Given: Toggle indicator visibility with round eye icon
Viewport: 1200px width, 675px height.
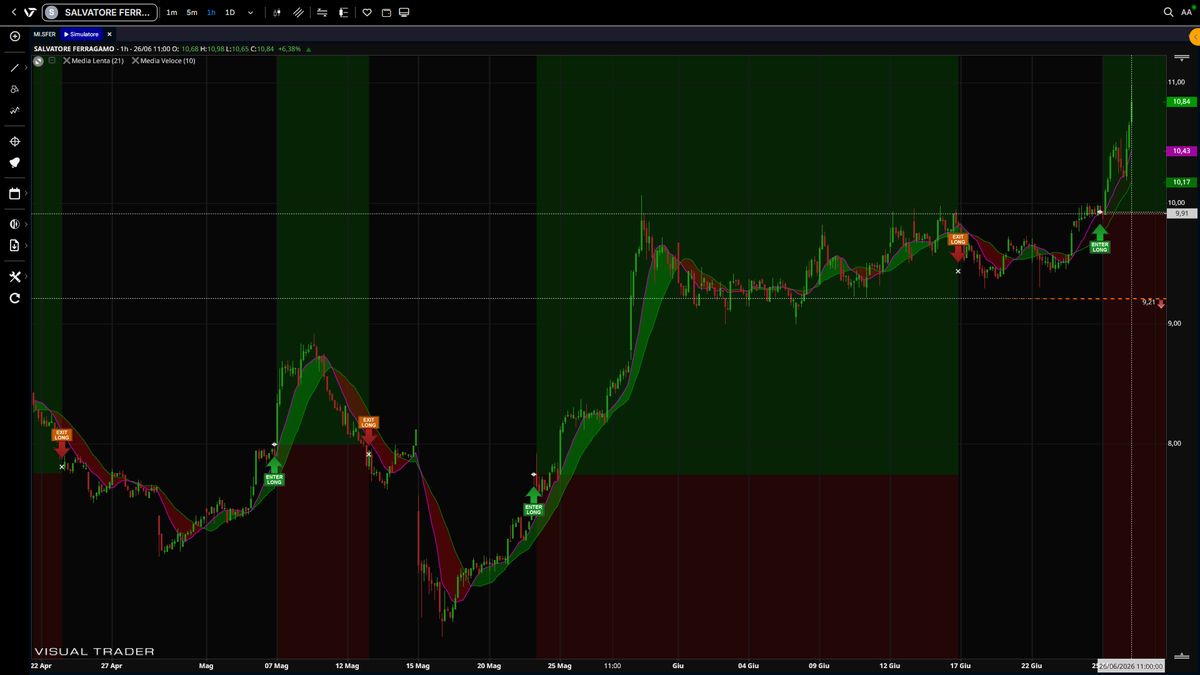Looking at the screenshot, I should coord(38,60).
